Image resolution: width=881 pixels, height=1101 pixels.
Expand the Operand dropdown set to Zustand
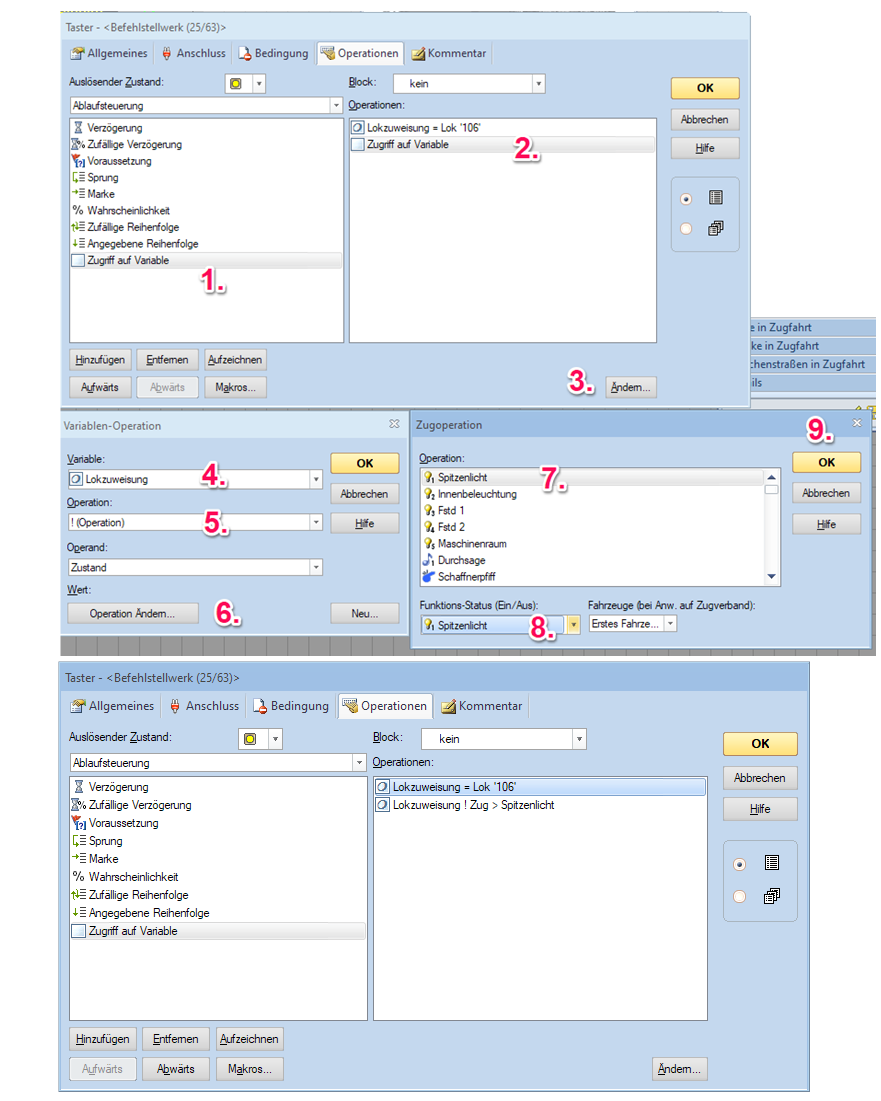[x=316, y=567]
